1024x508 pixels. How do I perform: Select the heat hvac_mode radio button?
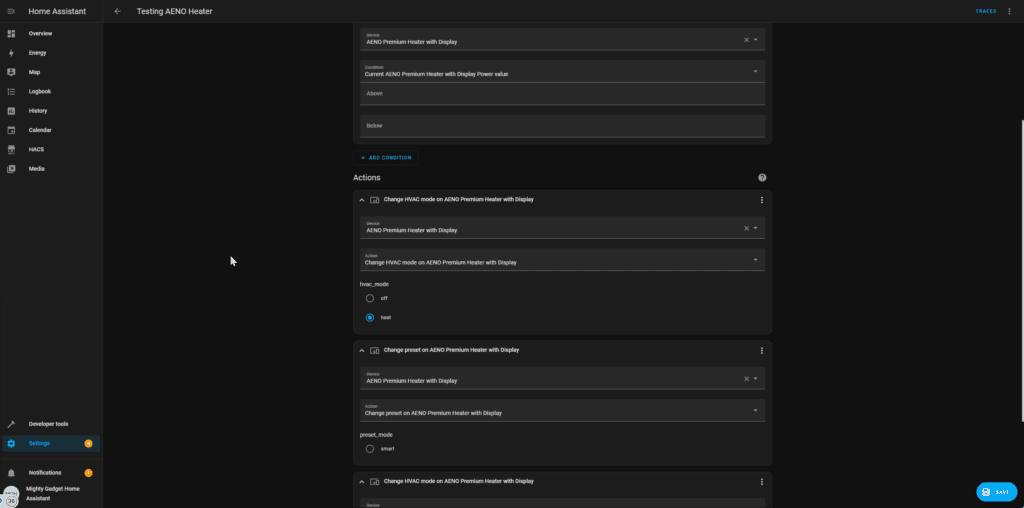click(370, 317)
